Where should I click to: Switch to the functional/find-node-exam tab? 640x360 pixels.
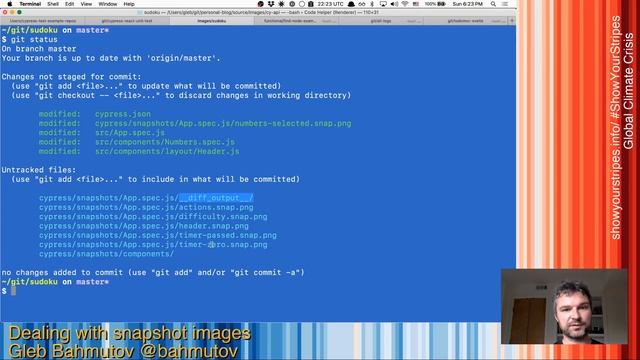click(x=296, y=20)
